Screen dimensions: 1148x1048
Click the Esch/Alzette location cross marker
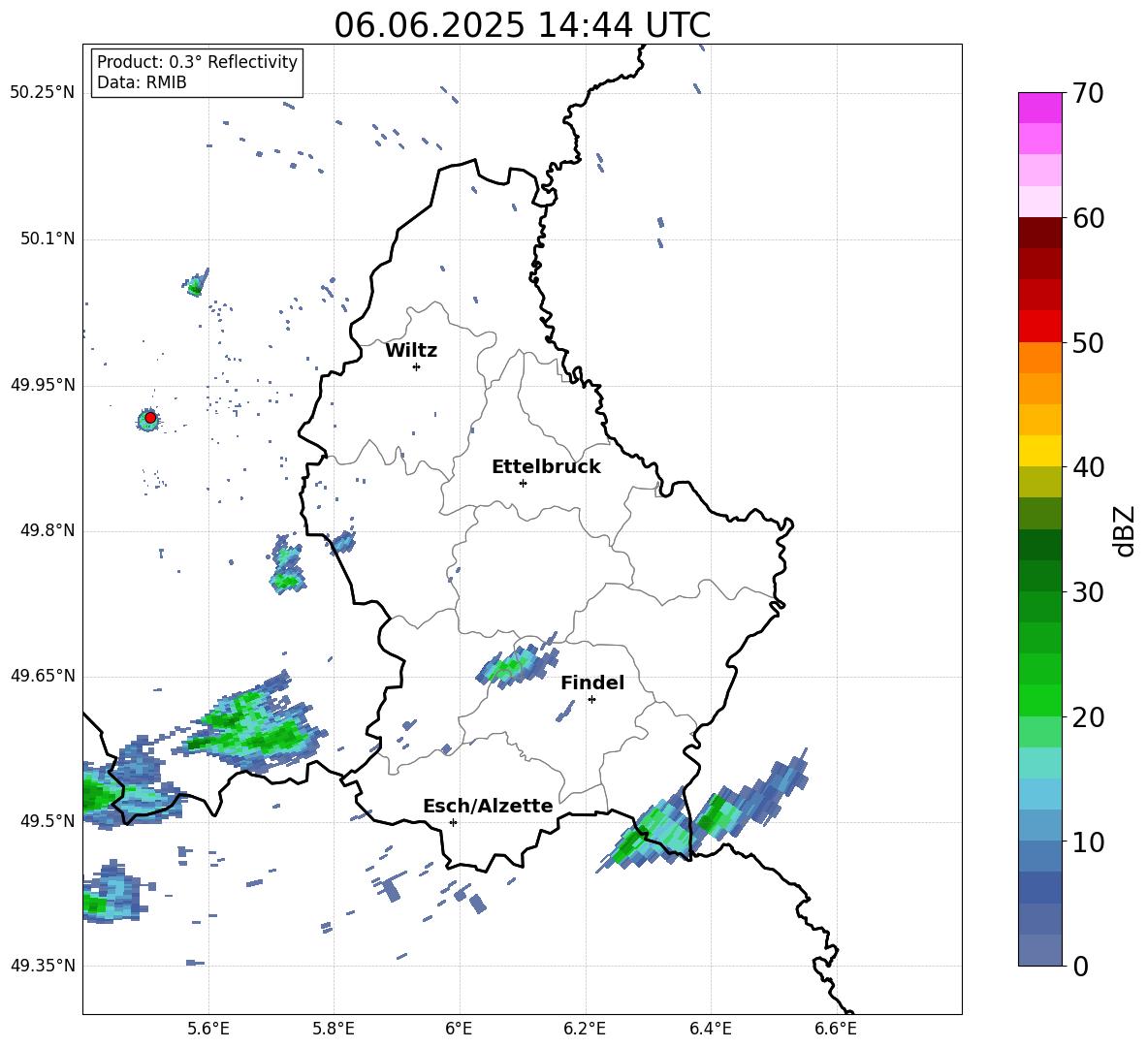(x=453, y=822)
